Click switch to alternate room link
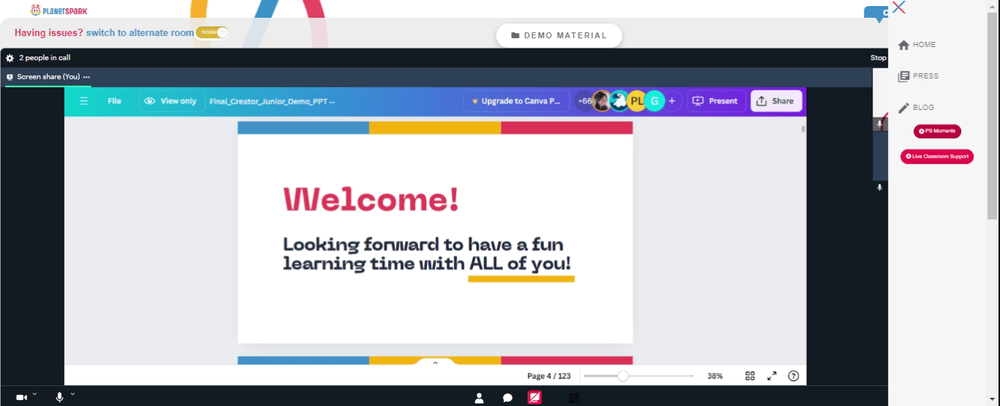1000x406 pixels. (x=140, y=33)
